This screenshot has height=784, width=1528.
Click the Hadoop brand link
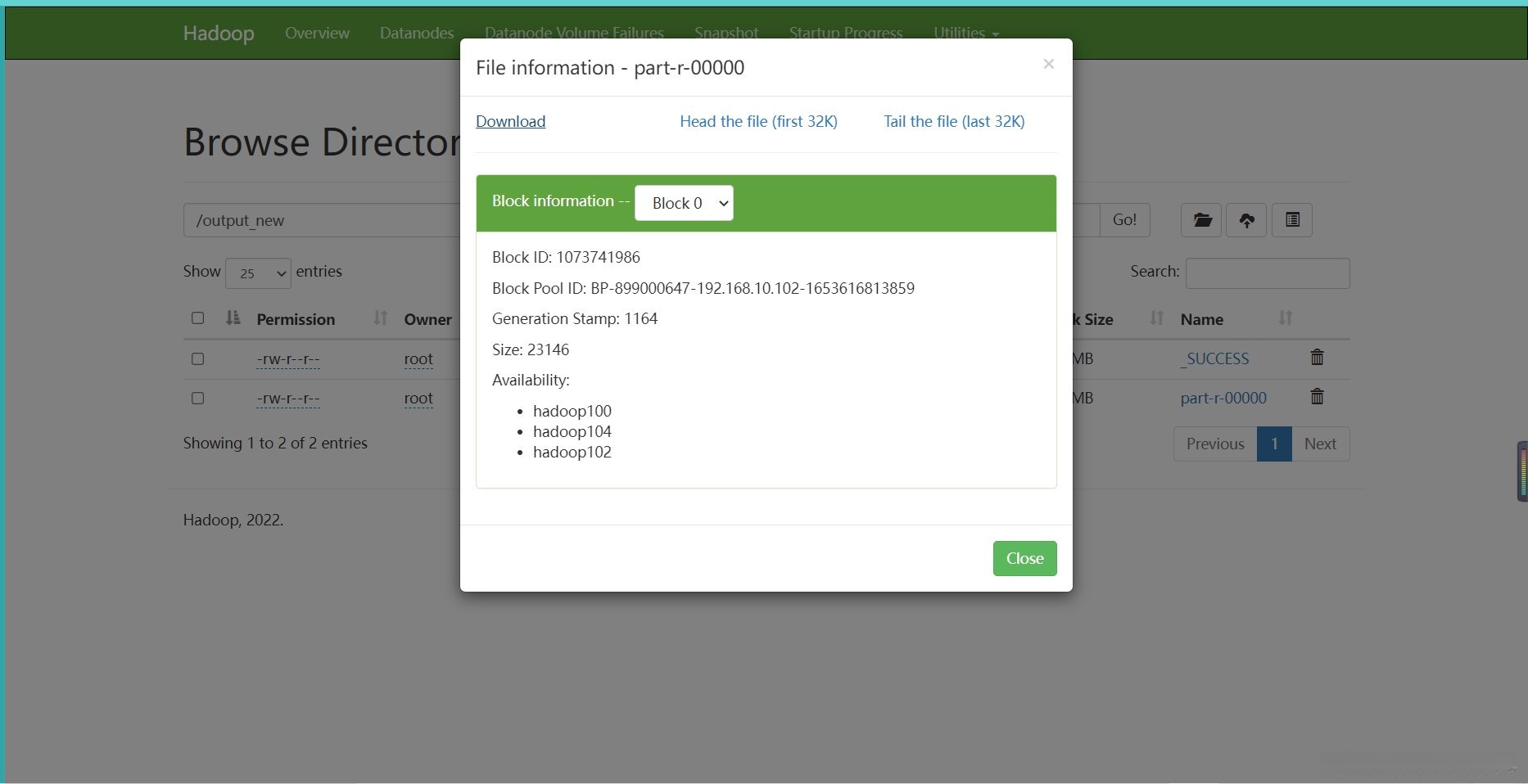(219, 33)
